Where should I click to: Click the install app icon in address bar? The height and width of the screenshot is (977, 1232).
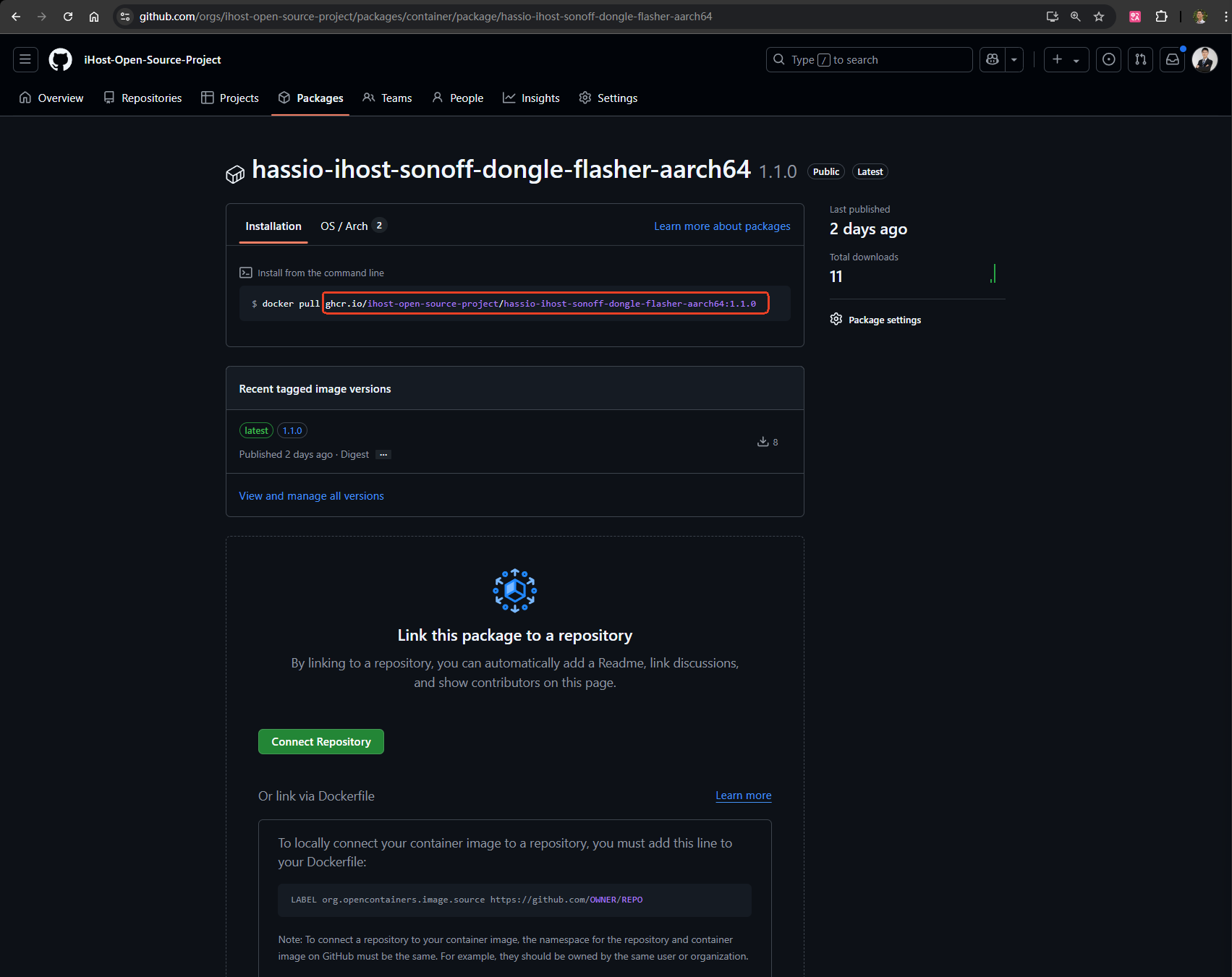1053,17
